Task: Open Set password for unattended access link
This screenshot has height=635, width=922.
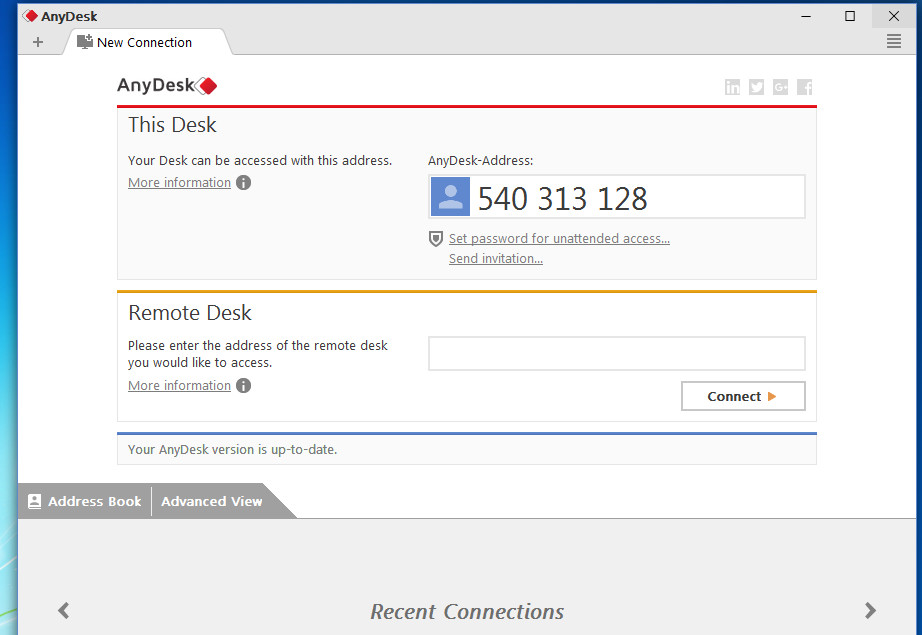Action: [559, 239]
